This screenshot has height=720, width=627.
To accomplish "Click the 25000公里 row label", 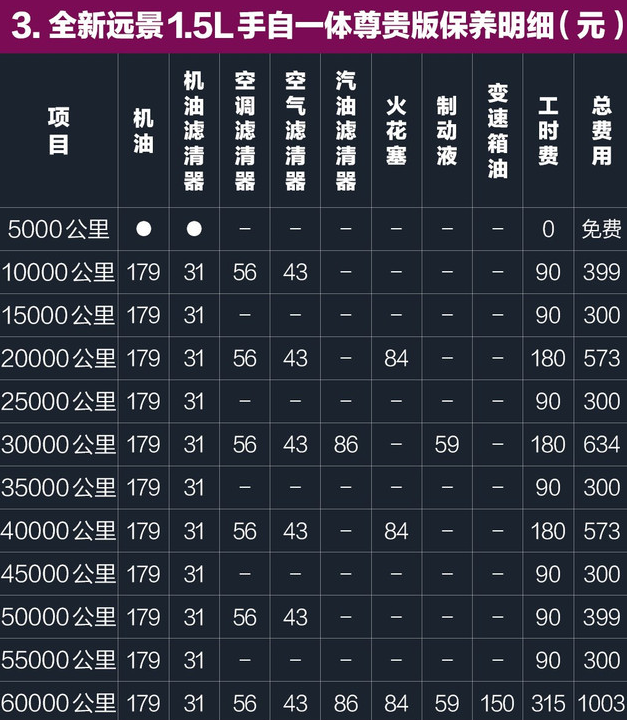I will pos(58,401).
